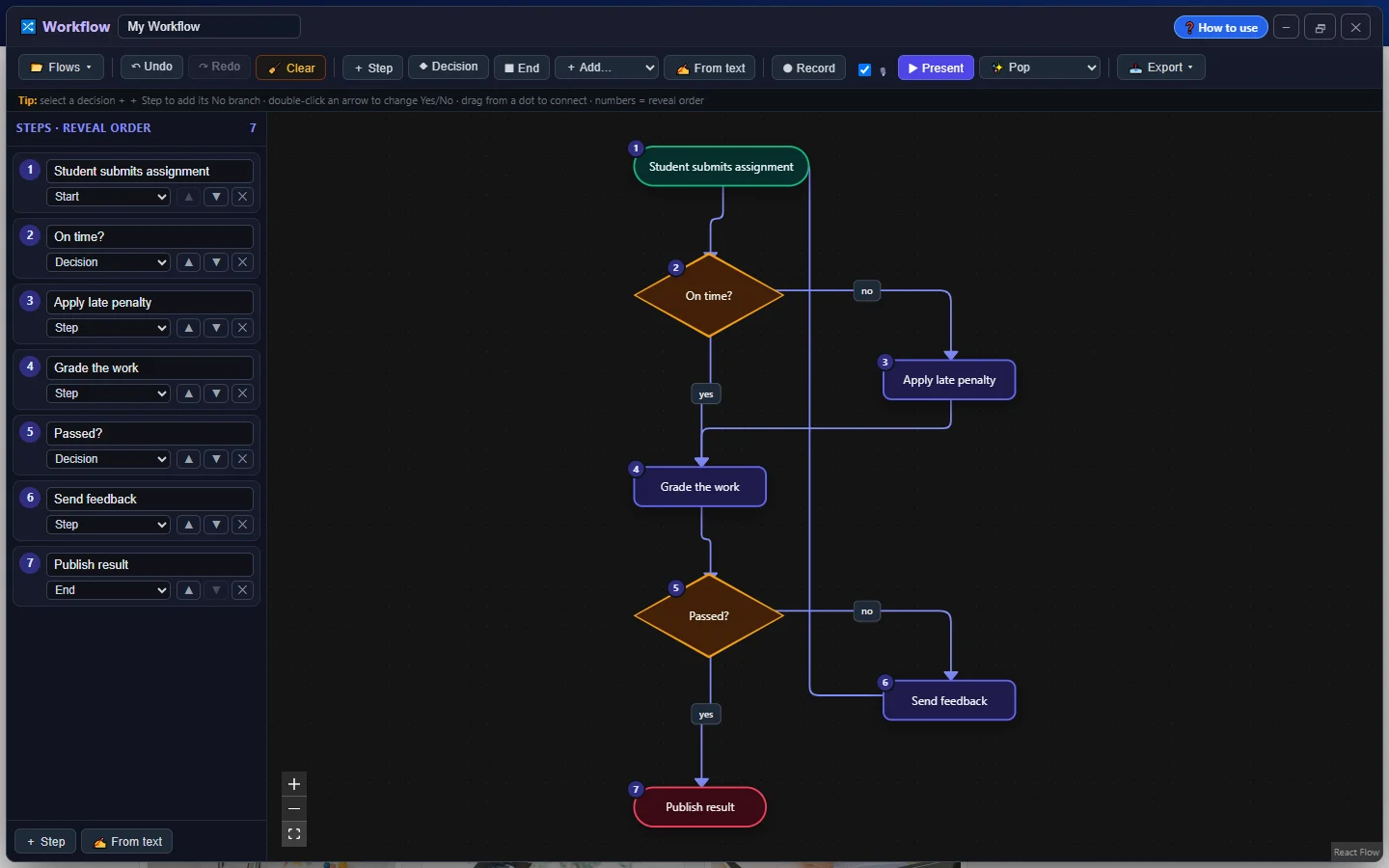The height and width of the screenshot is (868, 1389).
Task: Add a Step from the top toolbar
Action: pos(372,68)
